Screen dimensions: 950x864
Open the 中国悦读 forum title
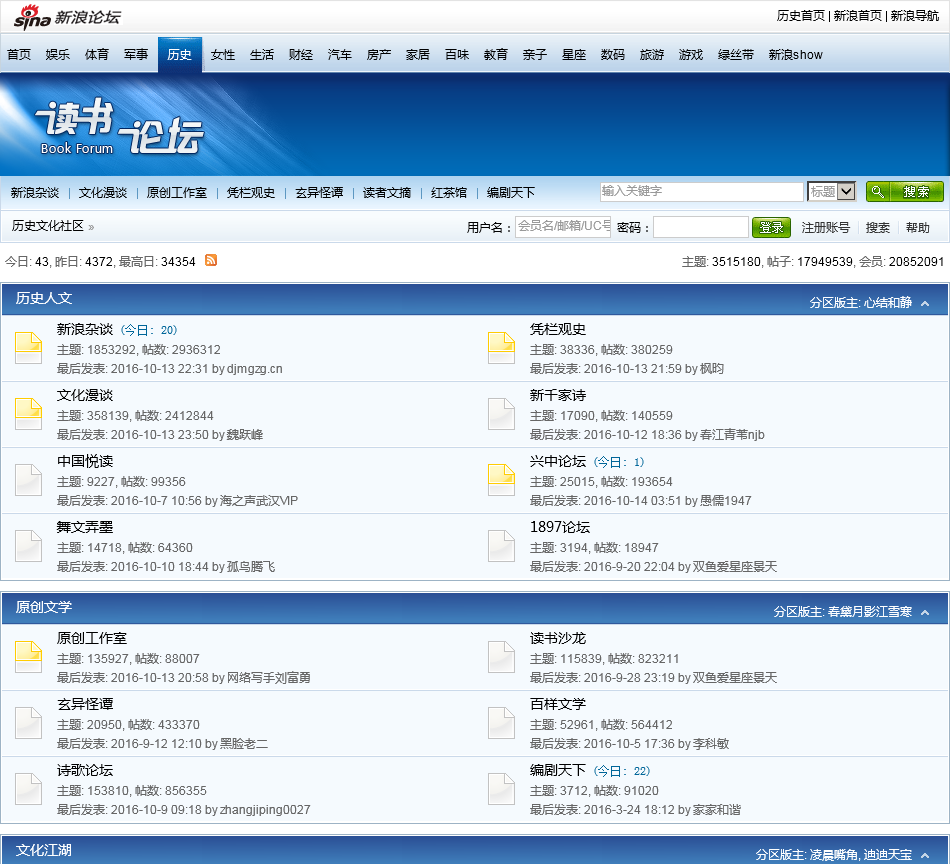[x=85, y=461]
